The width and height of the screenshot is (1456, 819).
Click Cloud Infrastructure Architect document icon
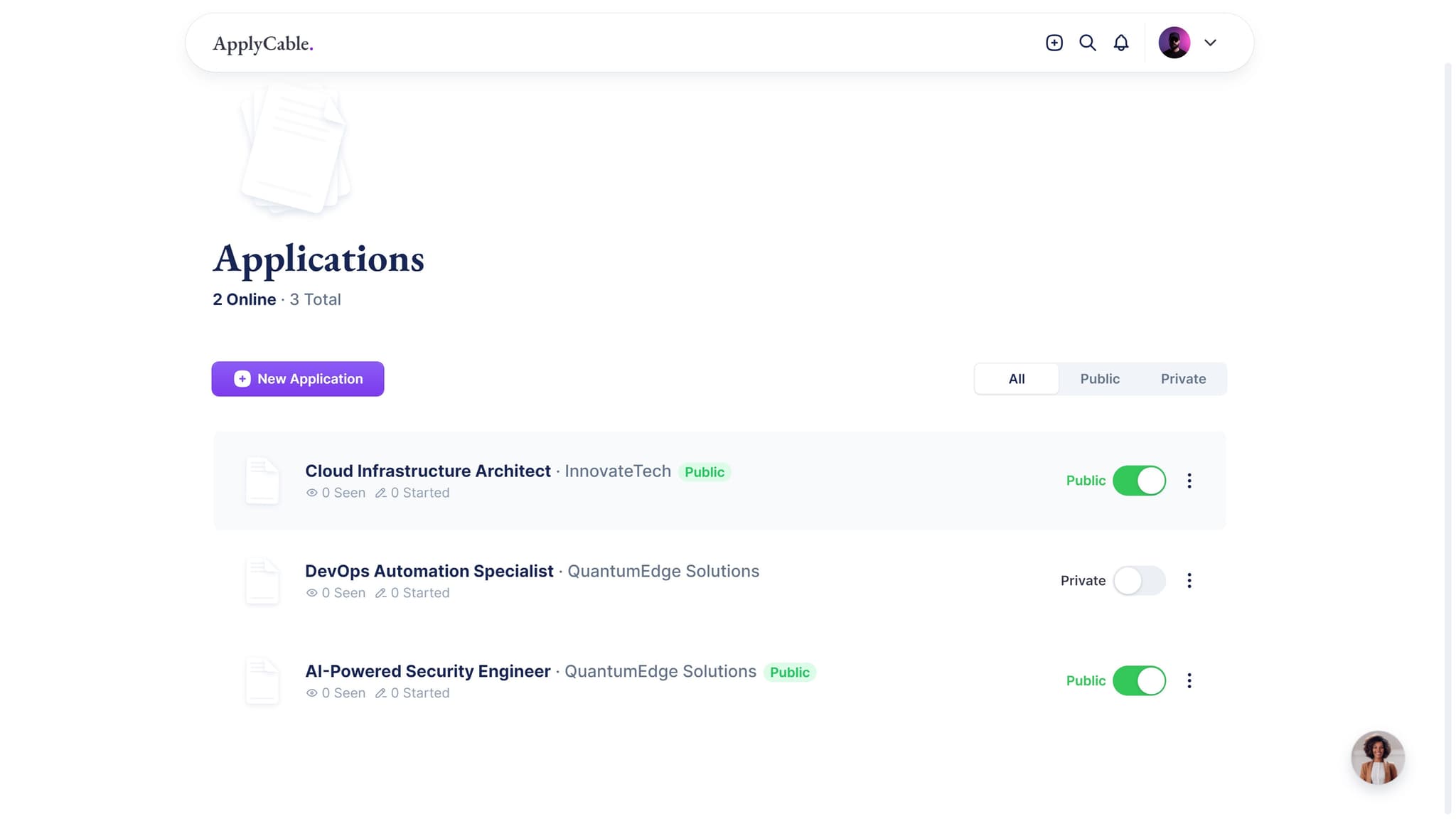click(x=262, y=481)
